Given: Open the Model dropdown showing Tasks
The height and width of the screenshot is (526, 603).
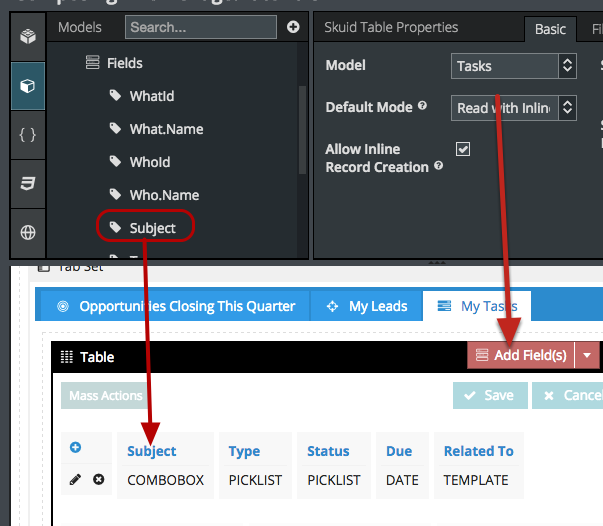Looking at the screenshot, I should [513, 66].
